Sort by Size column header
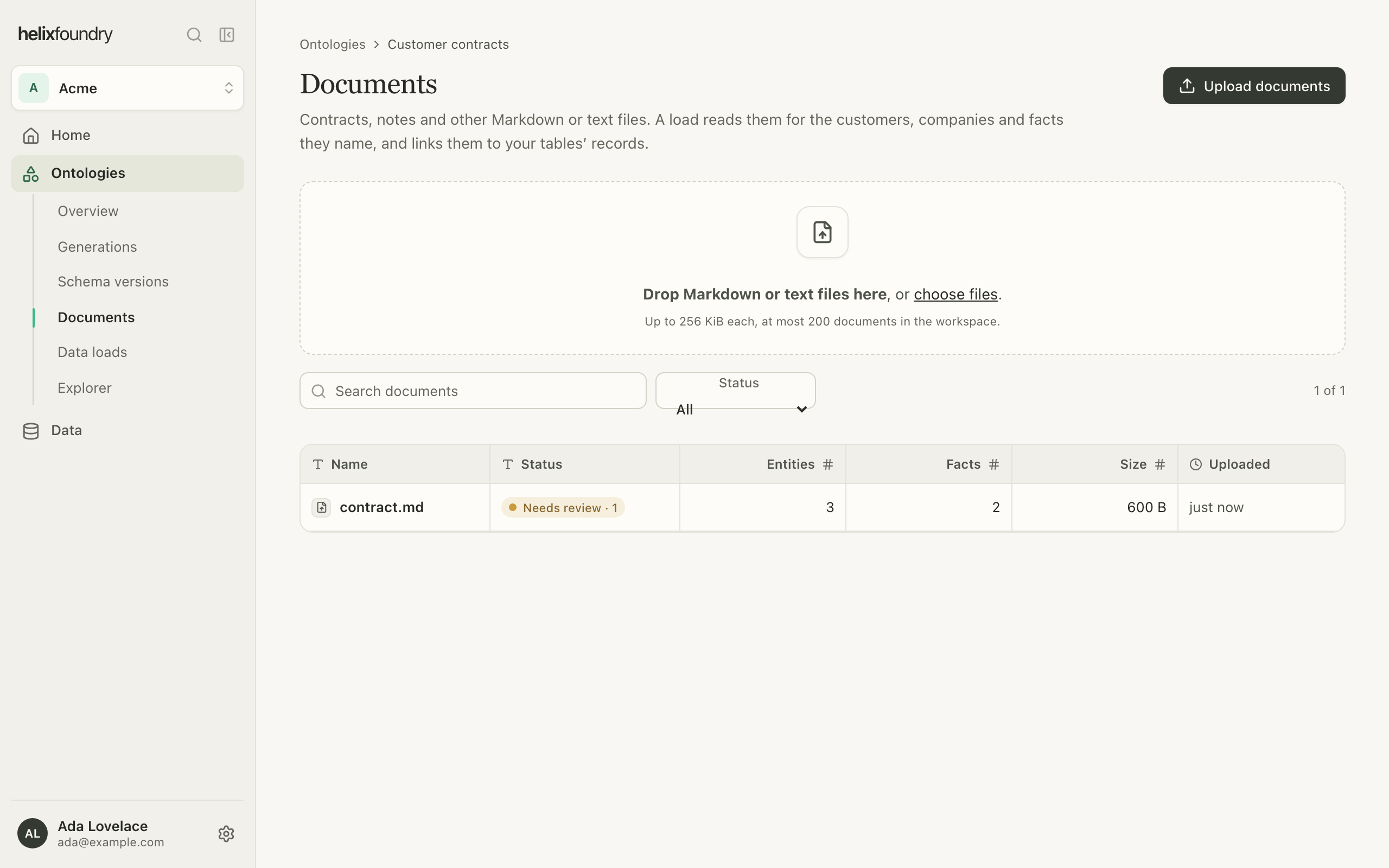The image size is (1389, 868). (x=1094, y=464)
